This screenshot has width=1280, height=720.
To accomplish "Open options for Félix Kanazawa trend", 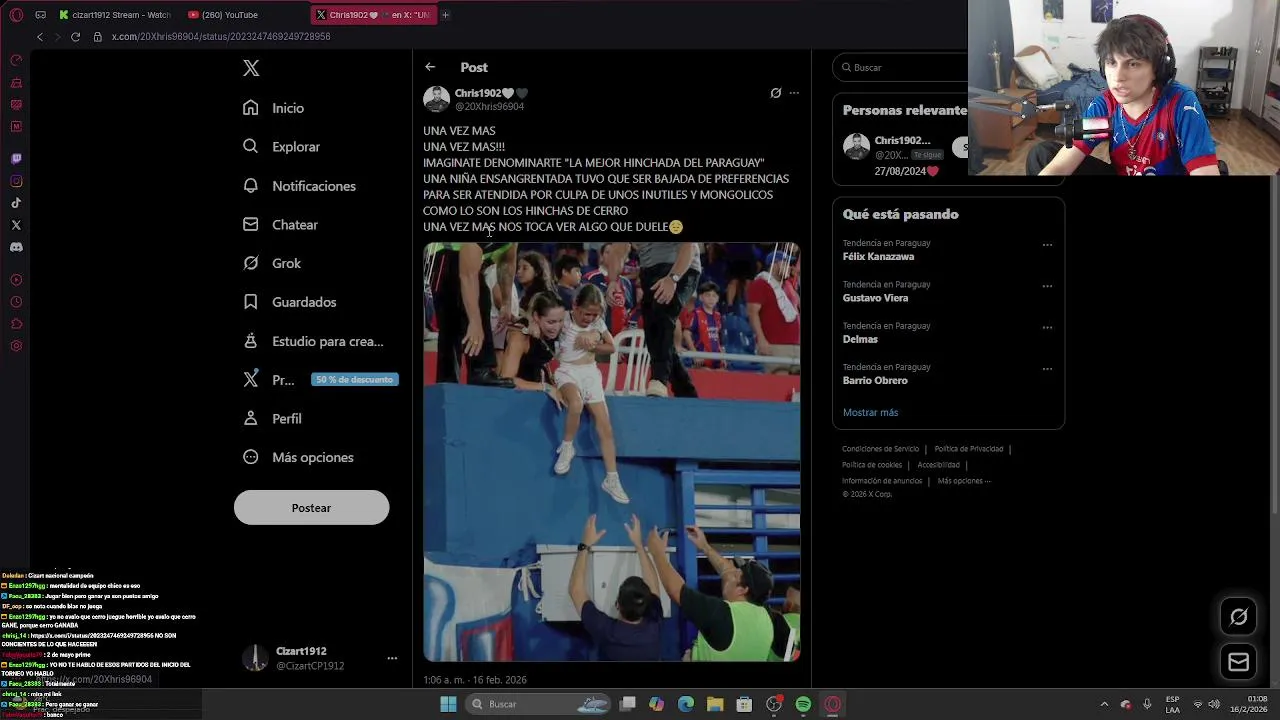I will click(1047, 245).
